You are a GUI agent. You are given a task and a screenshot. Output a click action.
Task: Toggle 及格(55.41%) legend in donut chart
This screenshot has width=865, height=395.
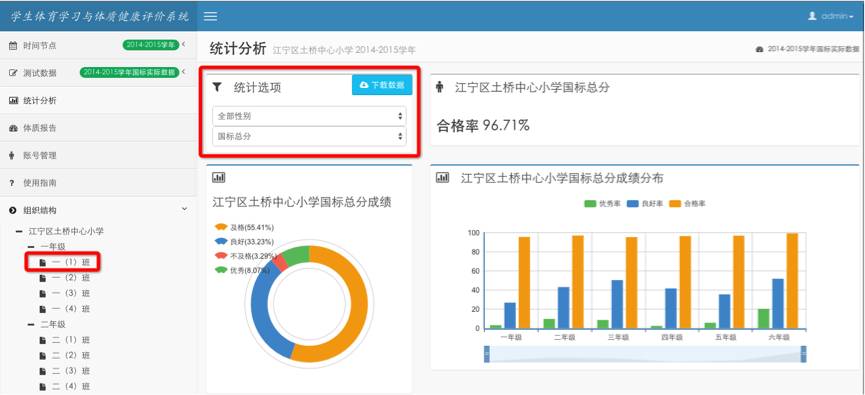point(244,227)
